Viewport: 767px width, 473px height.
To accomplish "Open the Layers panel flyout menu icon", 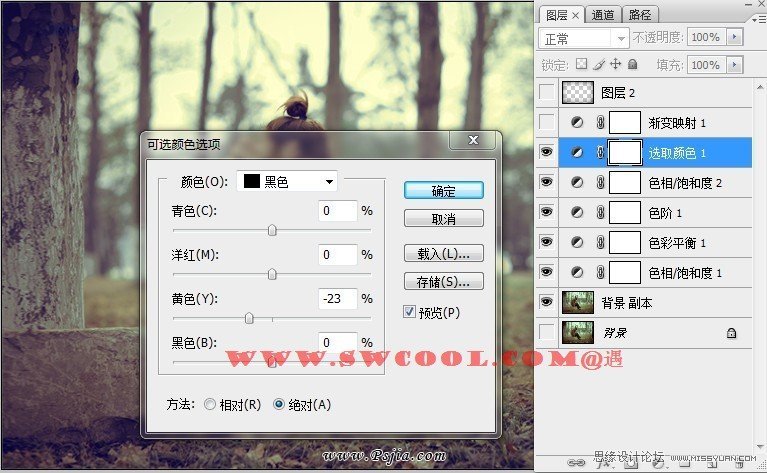I will point(758,19).
